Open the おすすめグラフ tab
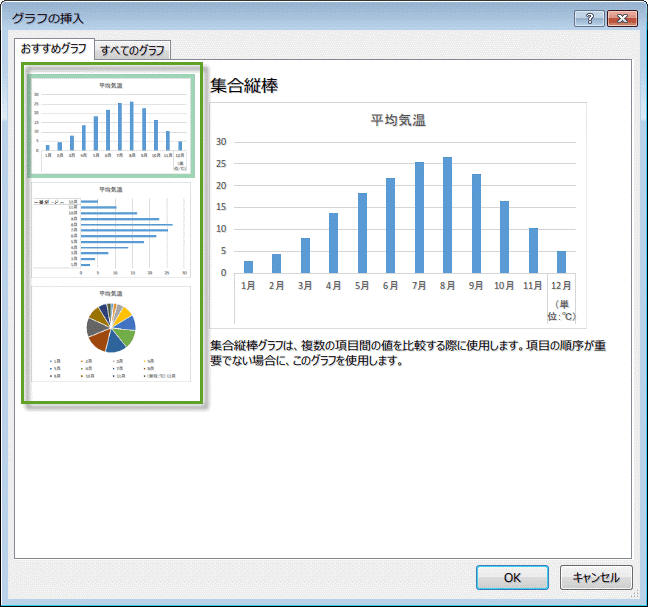The image size is (648, 607). click(54, 49)
